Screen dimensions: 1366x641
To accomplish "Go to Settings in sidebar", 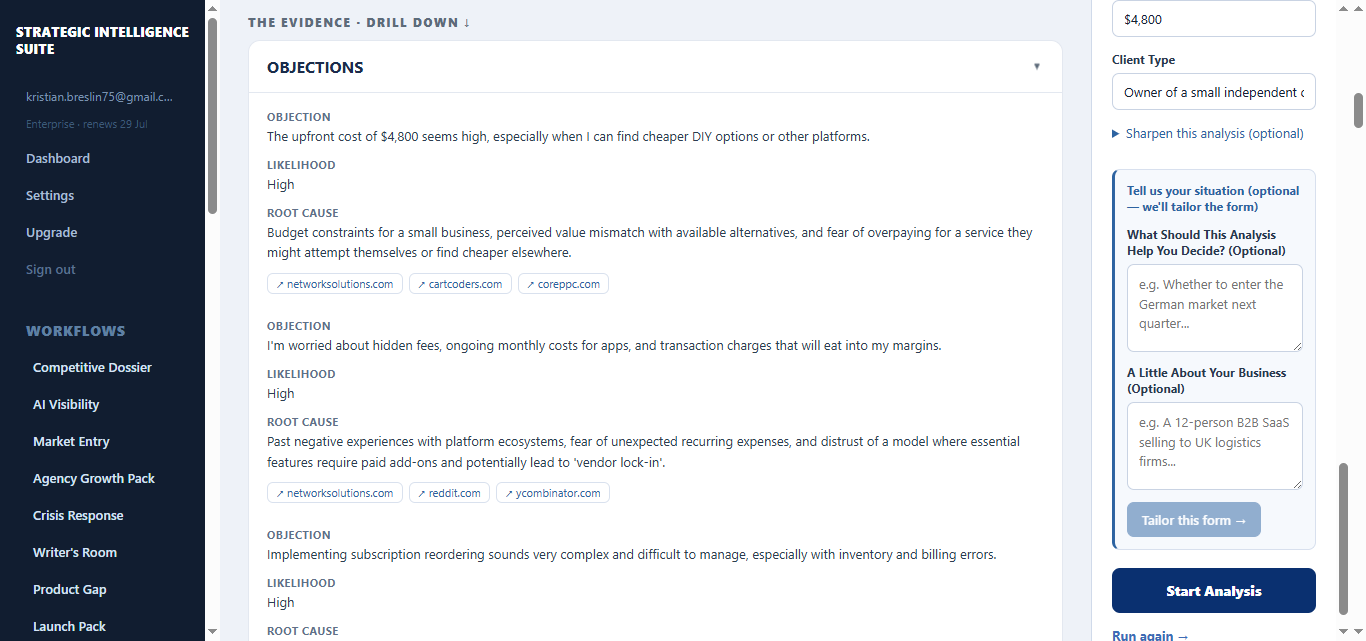I will [x=50, y=195].
